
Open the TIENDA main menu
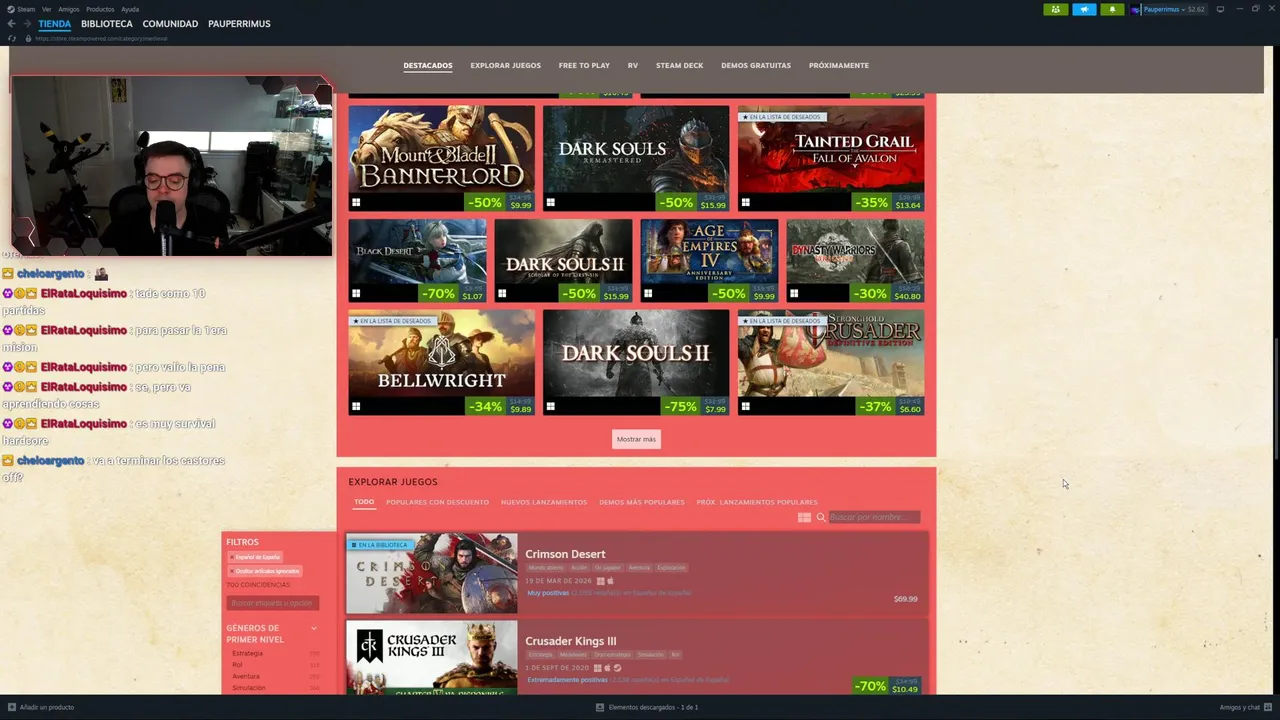click(x=55, y=24)
